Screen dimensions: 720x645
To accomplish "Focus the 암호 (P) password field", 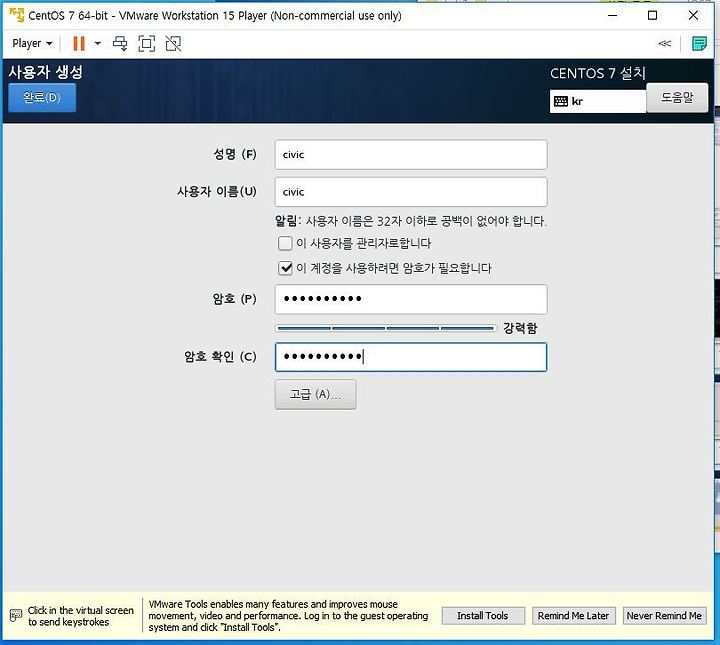I will (411, 299).
